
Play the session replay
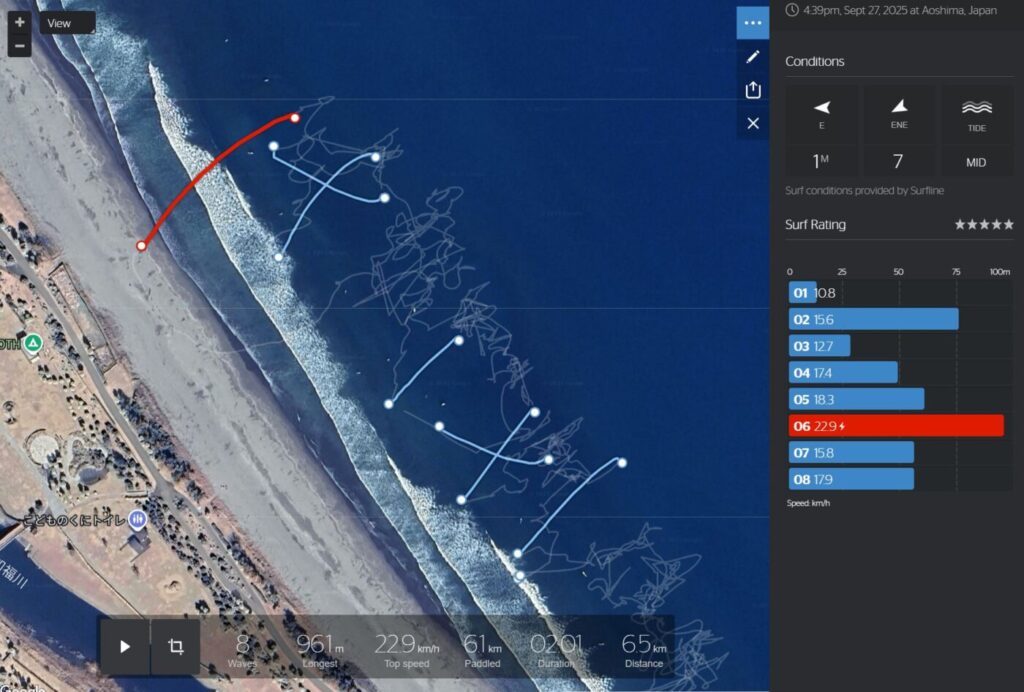click(125, 646)
